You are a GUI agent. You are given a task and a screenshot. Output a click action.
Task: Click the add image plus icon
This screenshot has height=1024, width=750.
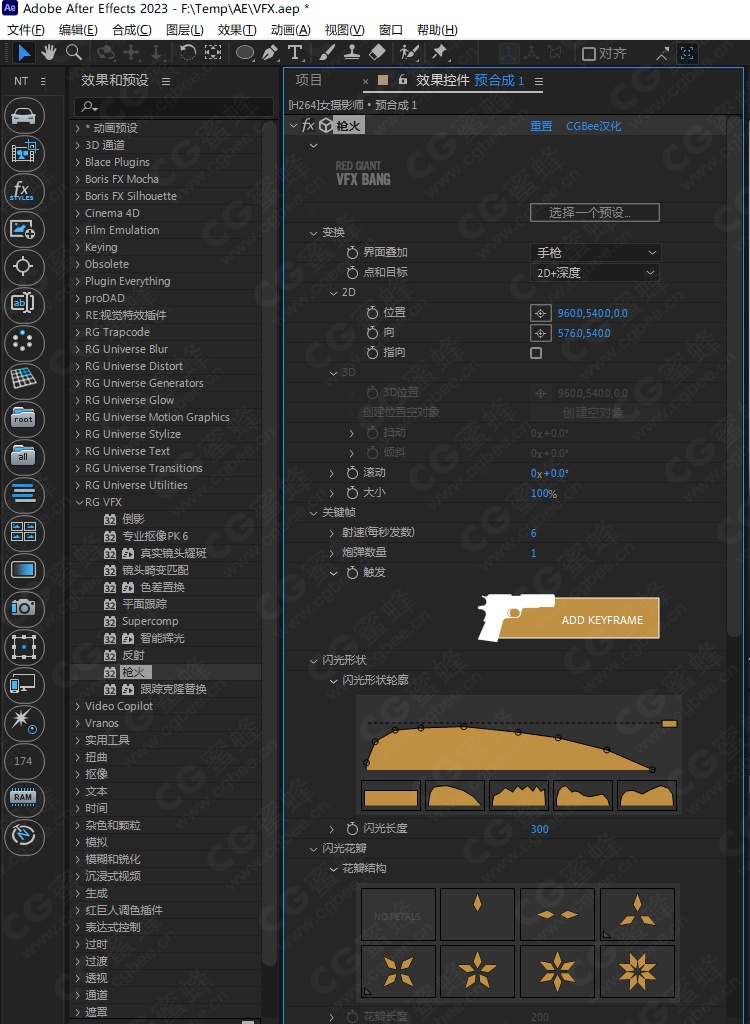24,229
